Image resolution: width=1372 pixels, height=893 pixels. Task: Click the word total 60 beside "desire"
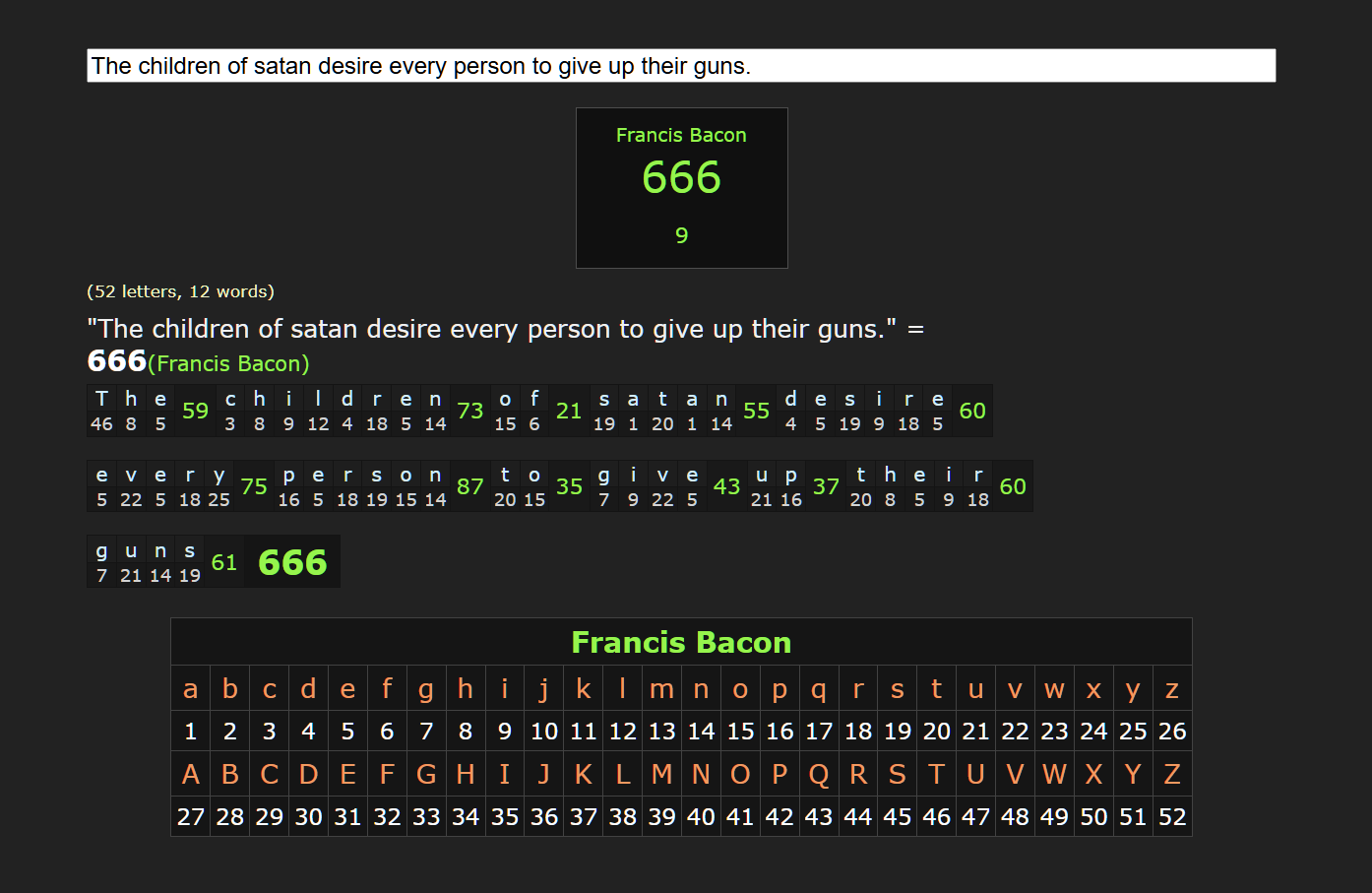[x=972, y=411]
